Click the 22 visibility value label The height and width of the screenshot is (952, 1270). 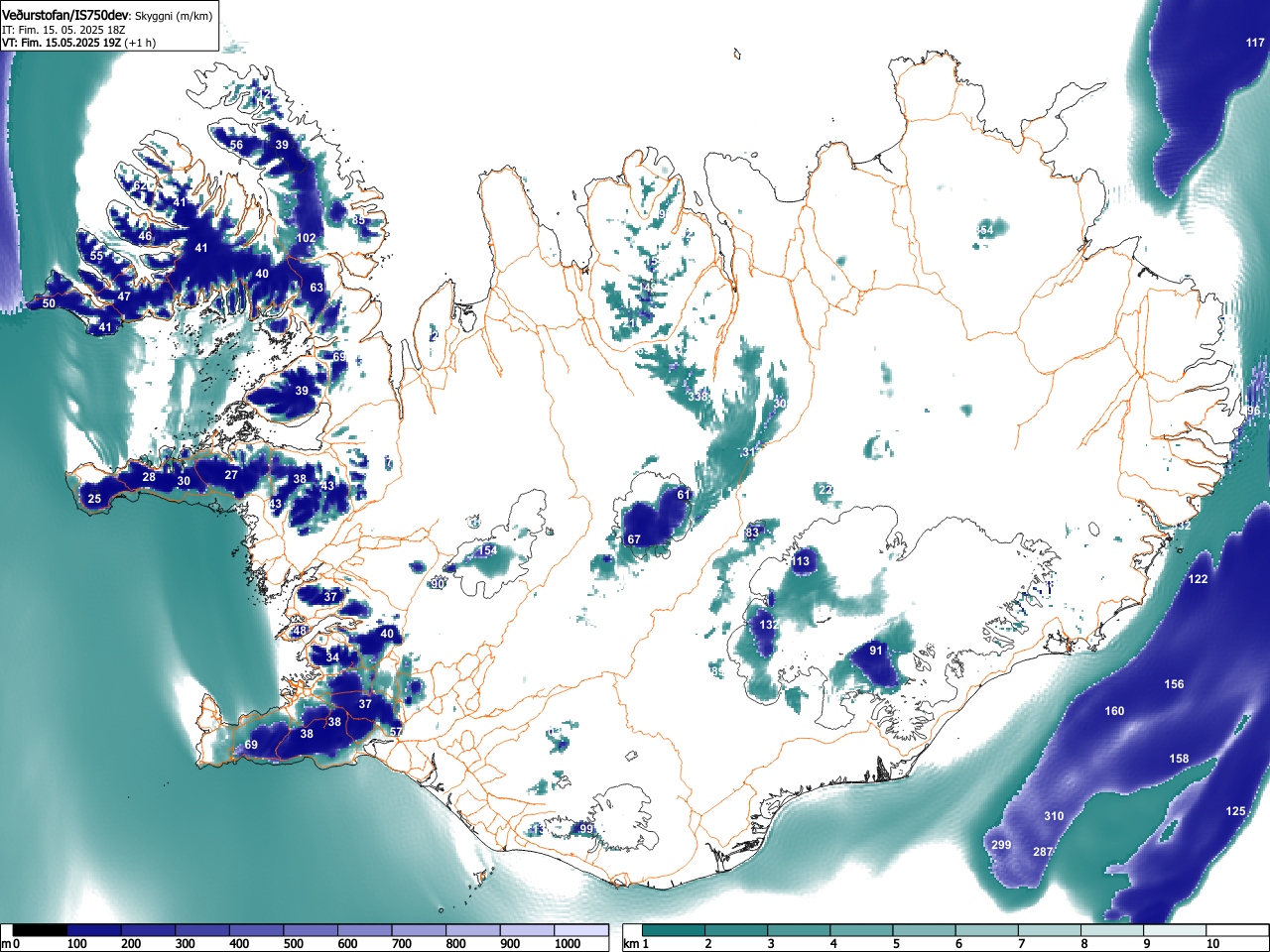tap(825, 490)
